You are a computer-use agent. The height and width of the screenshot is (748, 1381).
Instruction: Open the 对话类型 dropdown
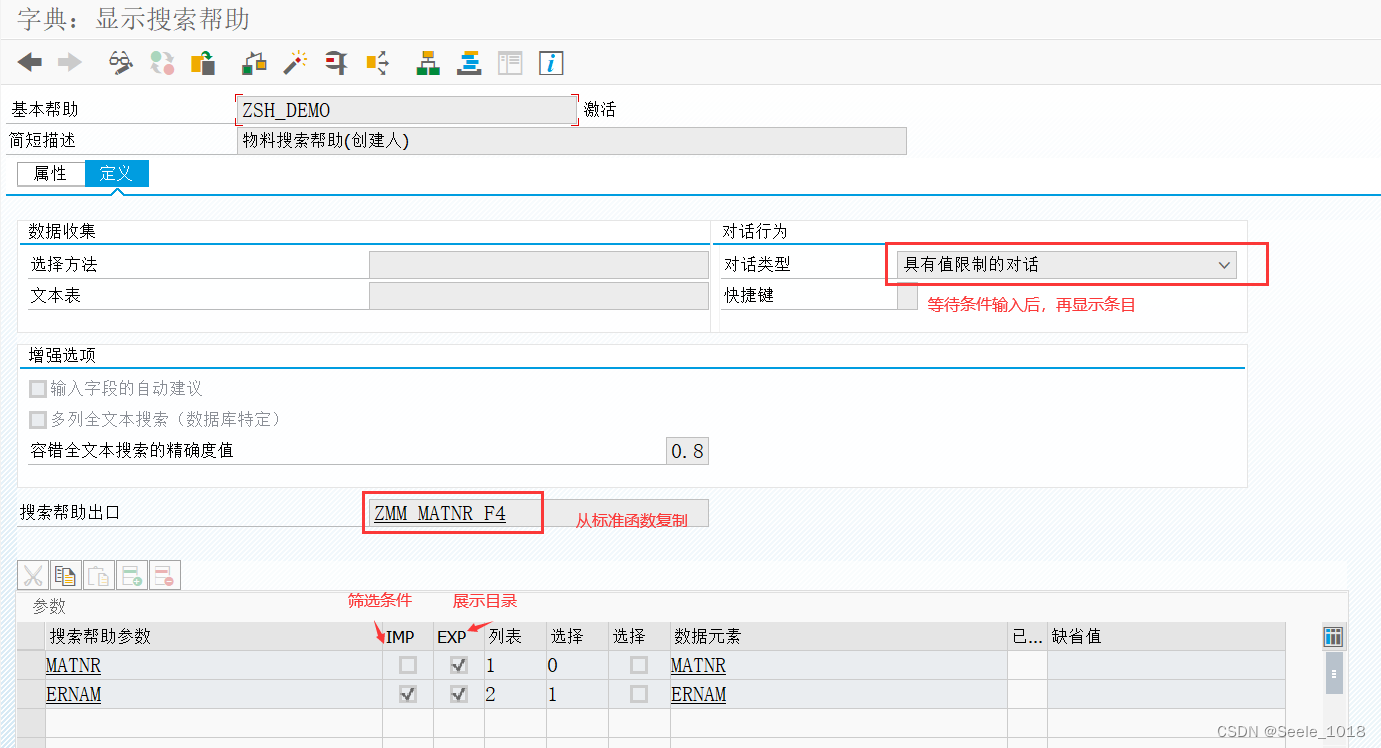(x=1225, y=264)
